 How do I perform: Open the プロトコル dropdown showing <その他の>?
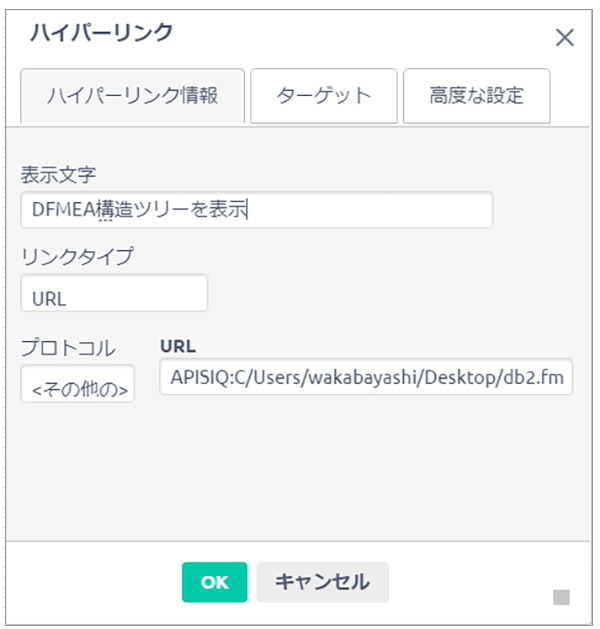(78, 383)
